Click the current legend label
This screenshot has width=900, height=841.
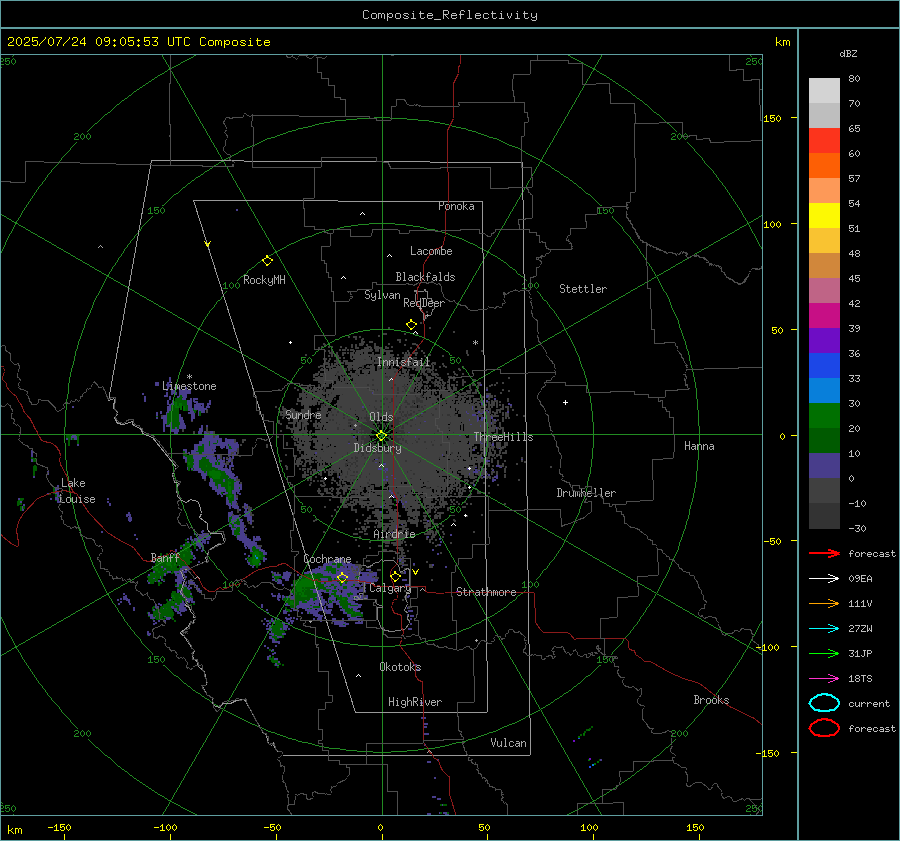click(x=869, y=704)
